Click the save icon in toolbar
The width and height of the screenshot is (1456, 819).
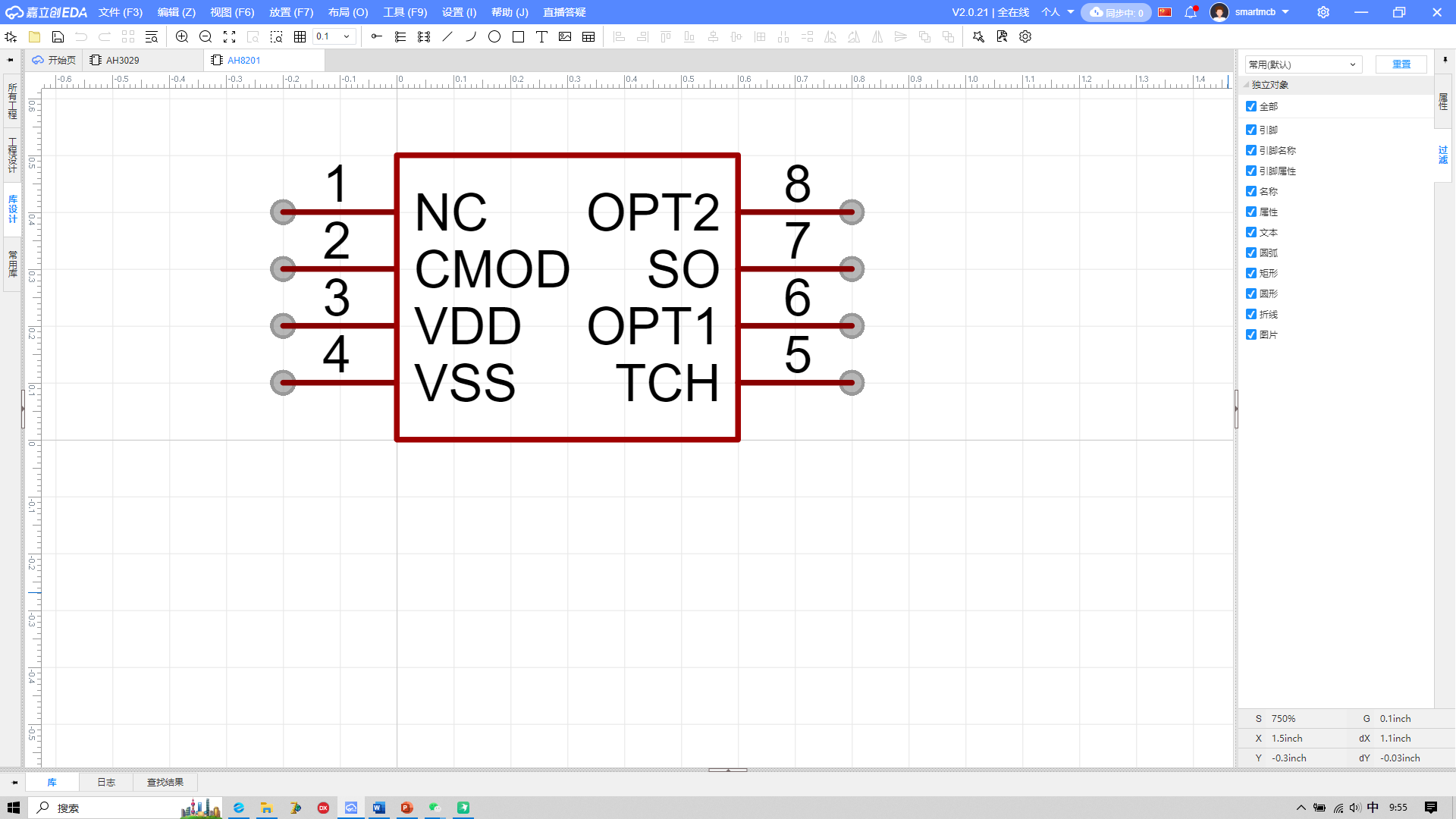(x=58, y=36)
